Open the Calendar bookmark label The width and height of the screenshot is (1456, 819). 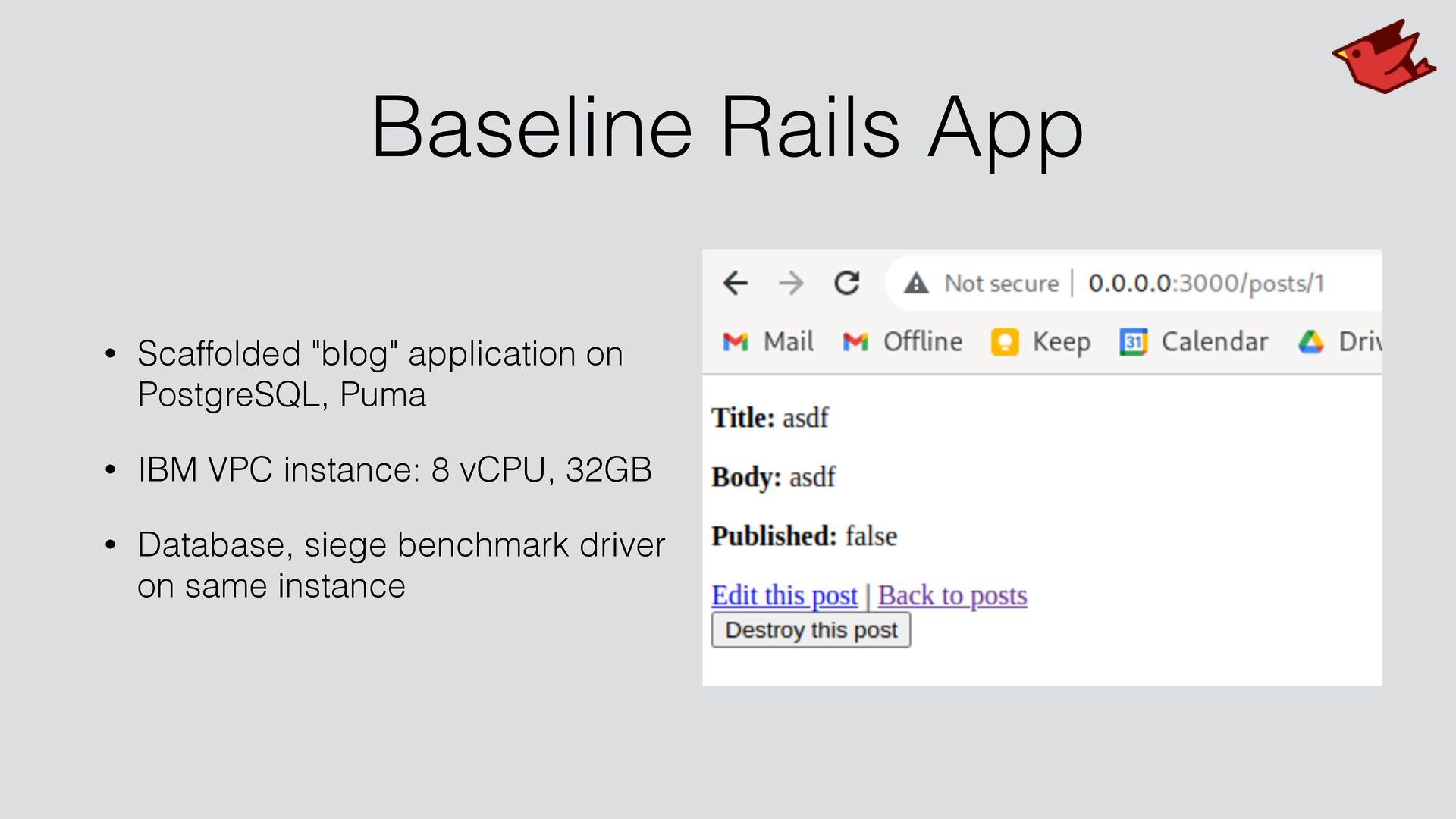[1214, 342]
